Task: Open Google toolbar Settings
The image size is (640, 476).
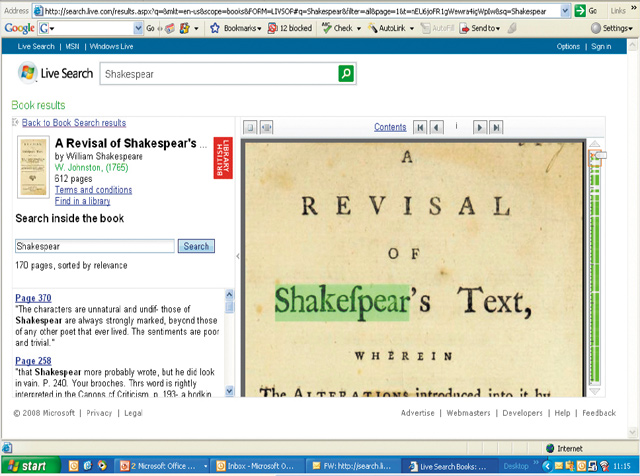Action: click(x=612, y=28)
